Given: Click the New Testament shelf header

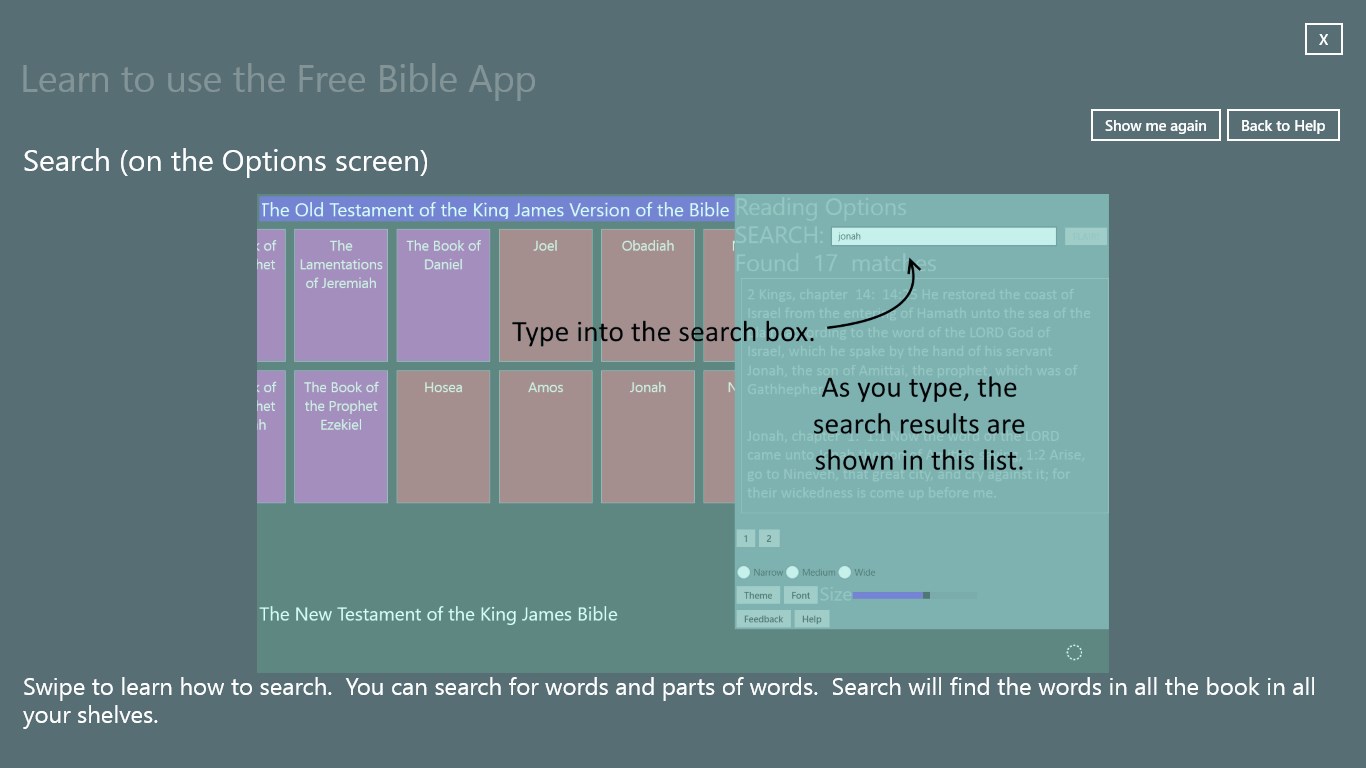Looking at the screenshot, I should pyautogui.click(x=438, y=614).
